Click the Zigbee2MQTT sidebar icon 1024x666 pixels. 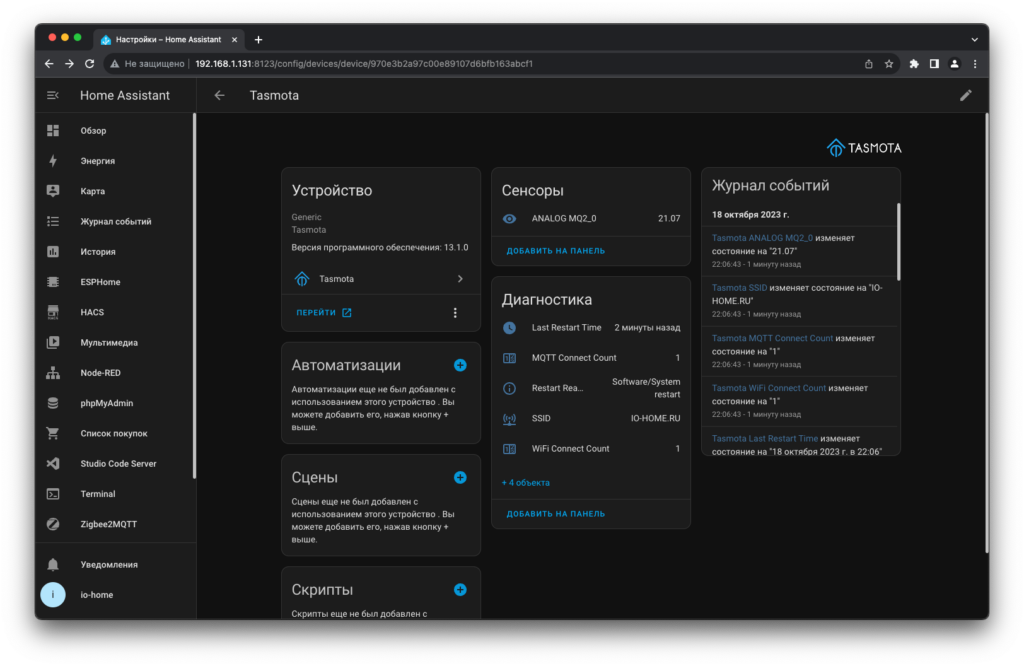pyautogui.click(x=53, y=524)
